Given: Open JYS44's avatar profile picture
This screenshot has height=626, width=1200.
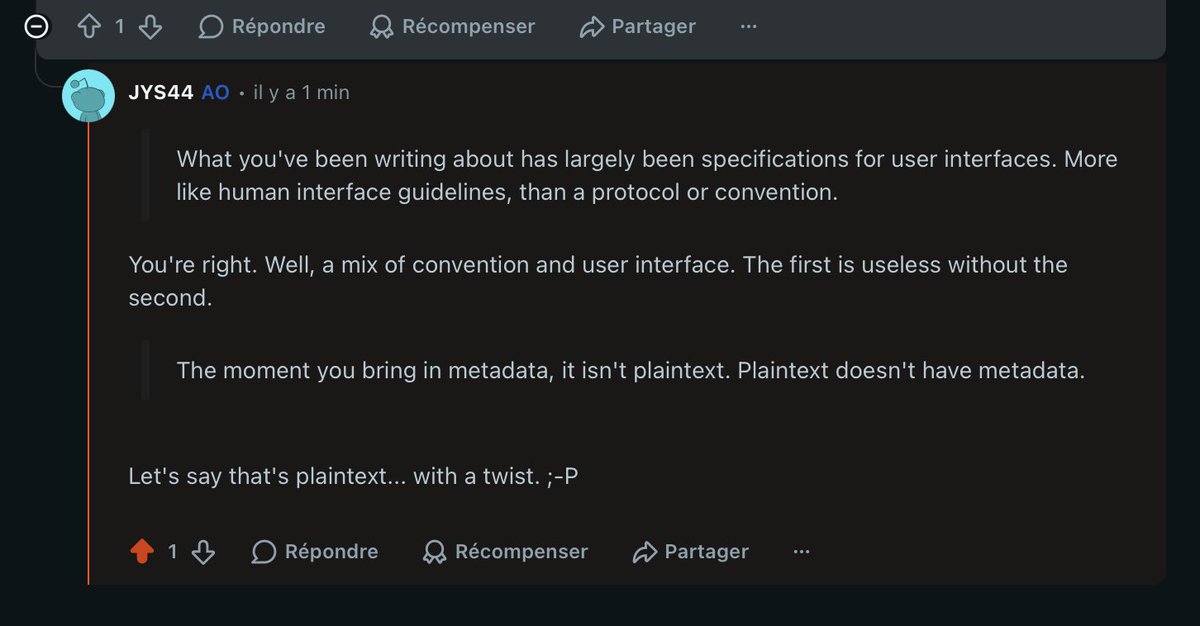Looking at the screenshot, I should [87, 96].
